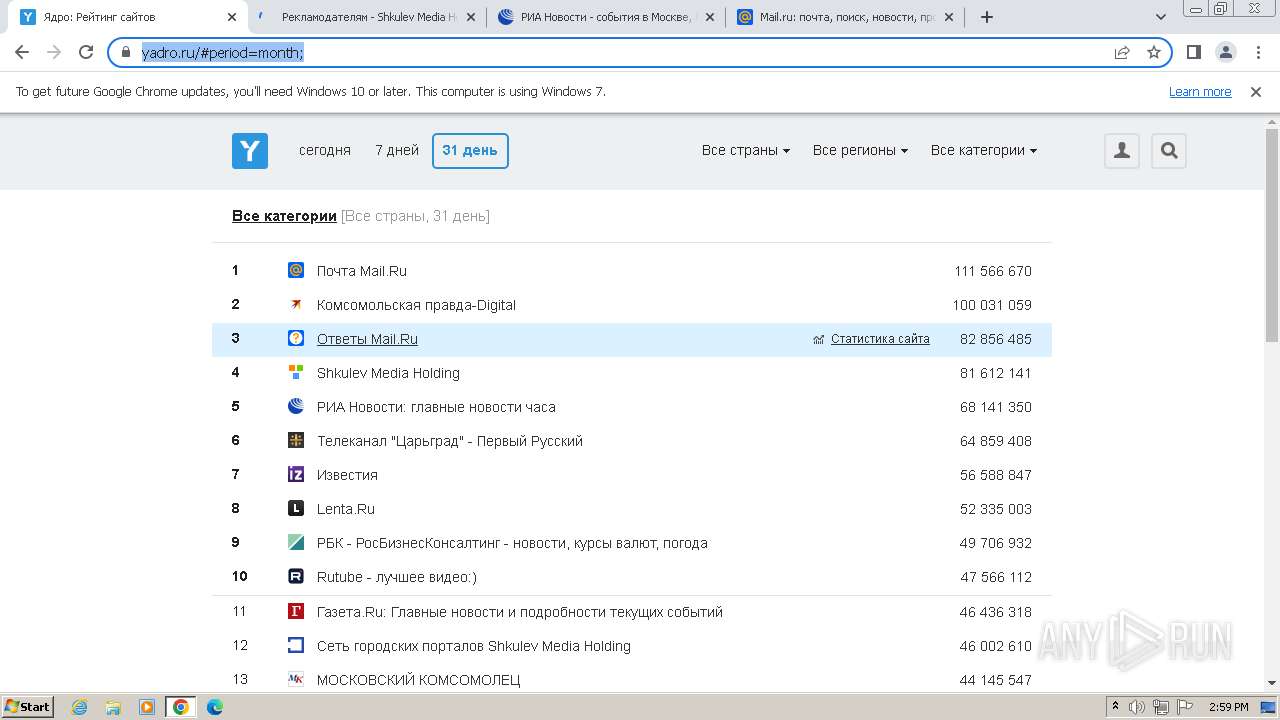Open the Chrome profile avatar icon

tap(1225, 52)
